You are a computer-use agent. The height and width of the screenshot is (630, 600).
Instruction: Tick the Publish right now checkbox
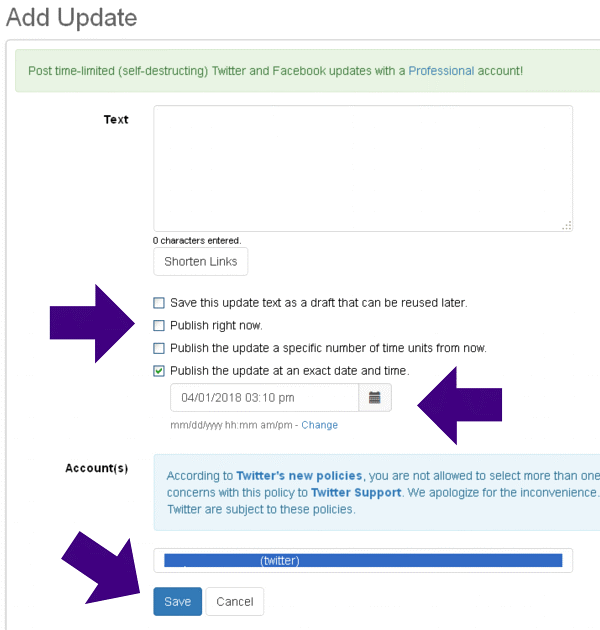click(x=159, y=325)
